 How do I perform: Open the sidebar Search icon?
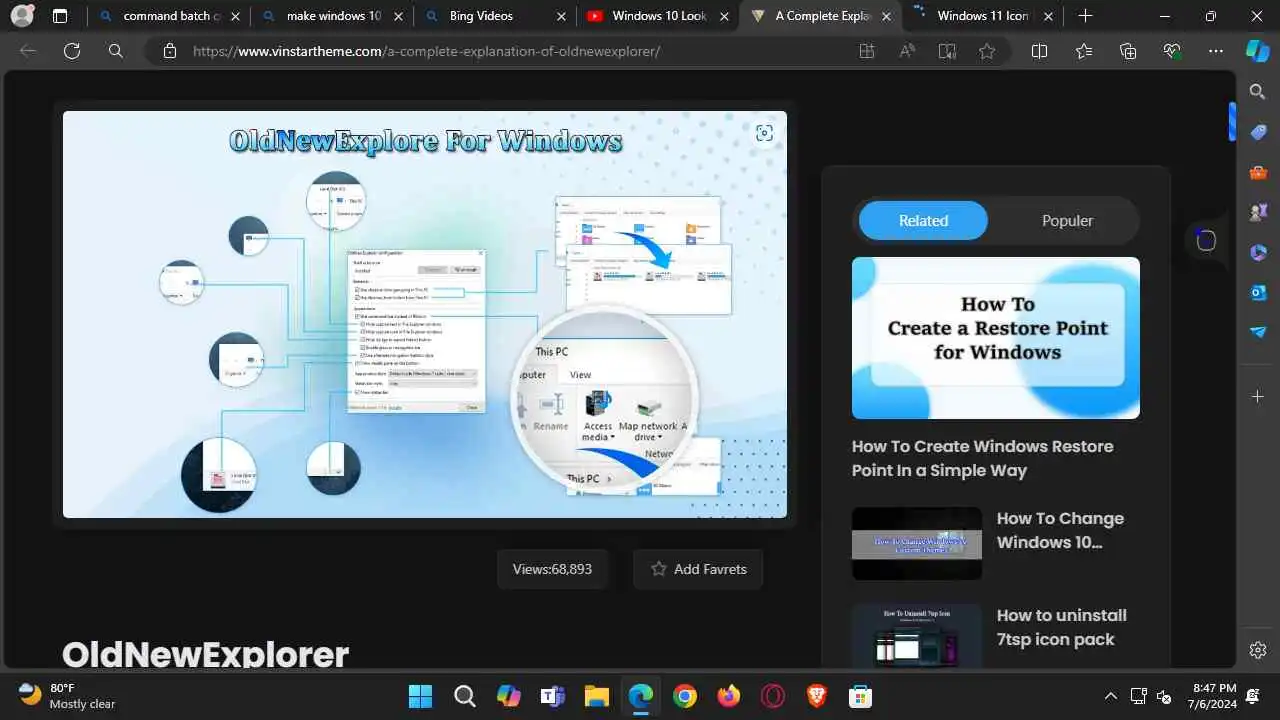1258,92
